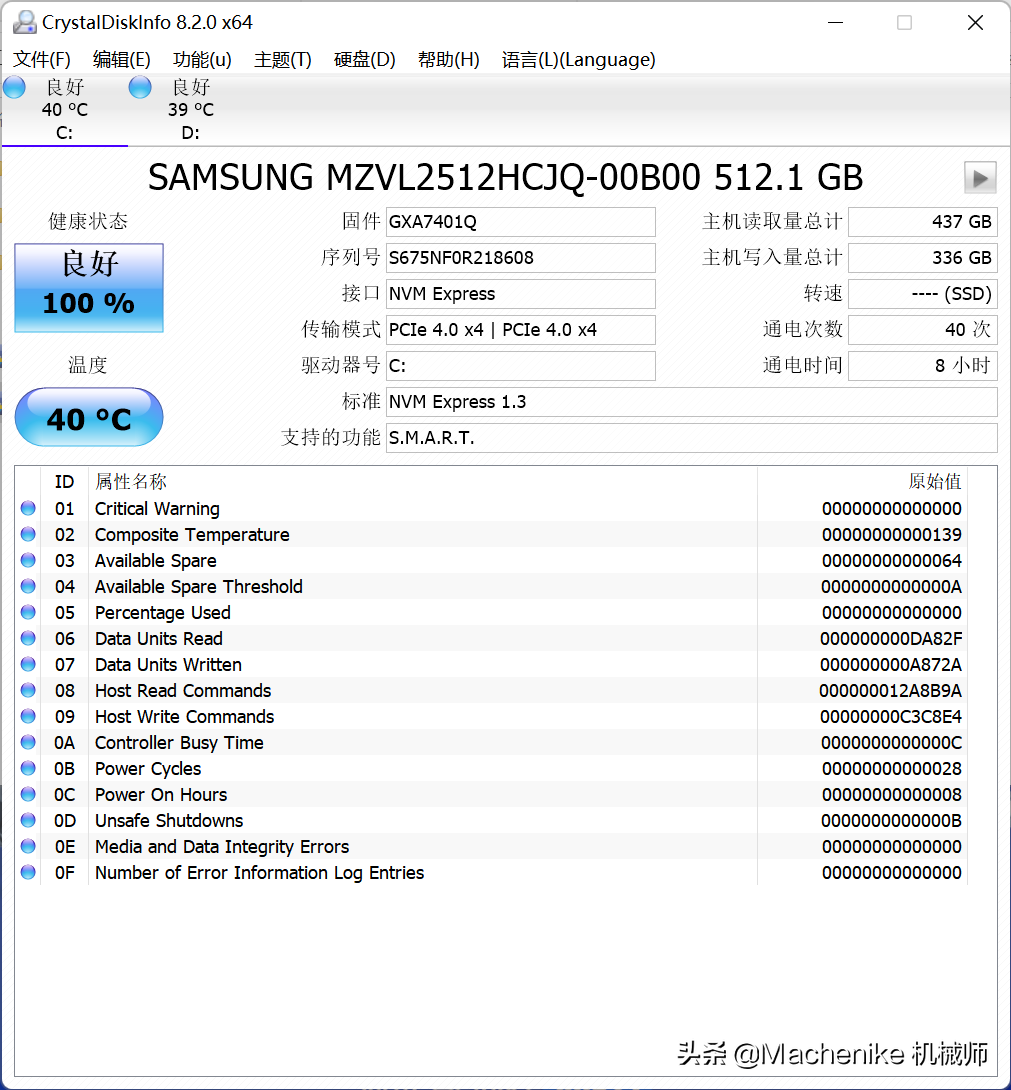
Task: Select the Host Write Commands attribute name
Action: (184, 717)
